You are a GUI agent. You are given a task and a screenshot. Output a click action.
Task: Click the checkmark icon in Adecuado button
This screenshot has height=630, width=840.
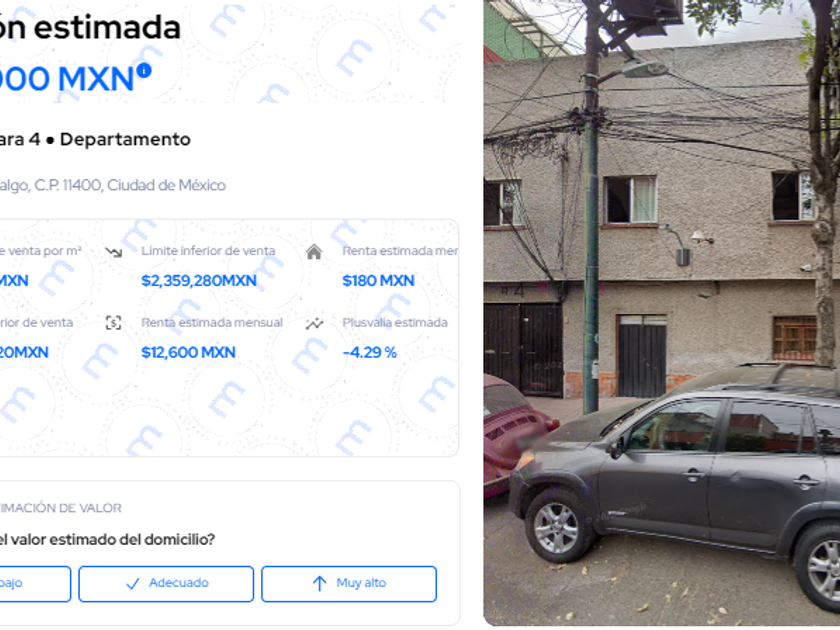(x=132, y=583)
